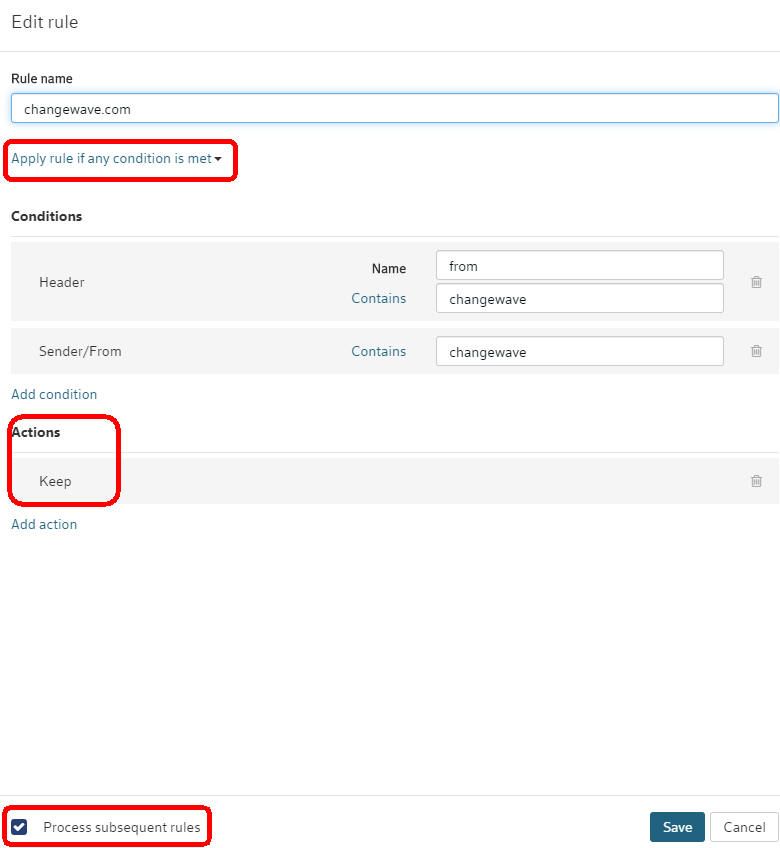Focus the header Name field containing from
The image size is (780, 848).
[580, 266]
